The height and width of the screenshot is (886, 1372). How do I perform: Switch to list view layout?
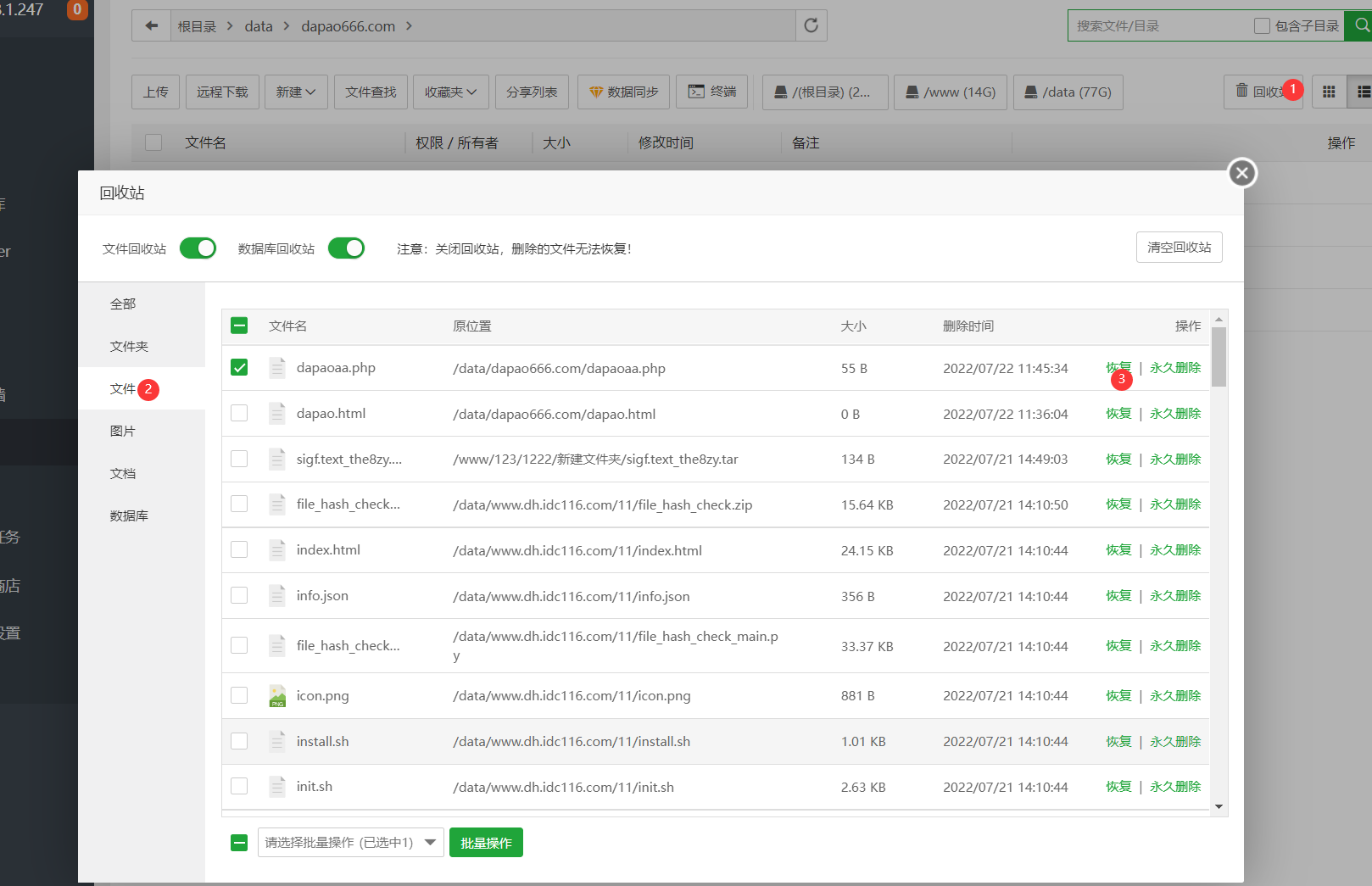point(1361,92)
